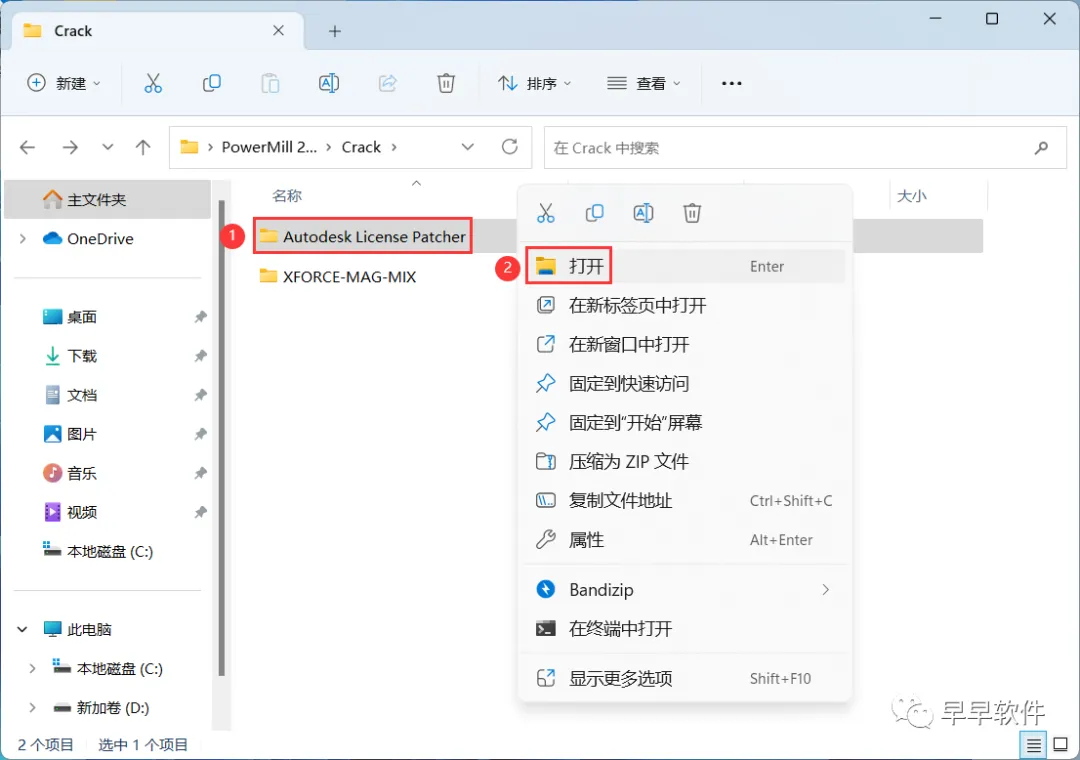Click the Delete trash icon in the toolbar
1080x760 pixels.
446,83
